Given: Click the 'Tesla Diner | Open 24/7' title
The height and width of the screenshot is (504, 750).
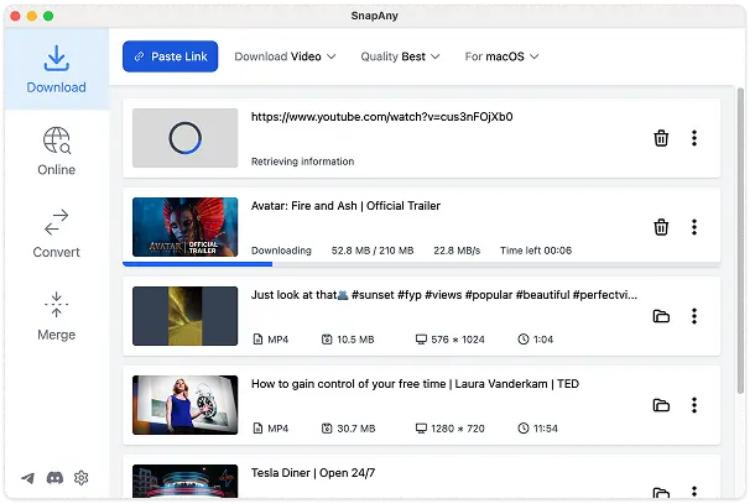Looking at the screenshot, I should [313, 472].
